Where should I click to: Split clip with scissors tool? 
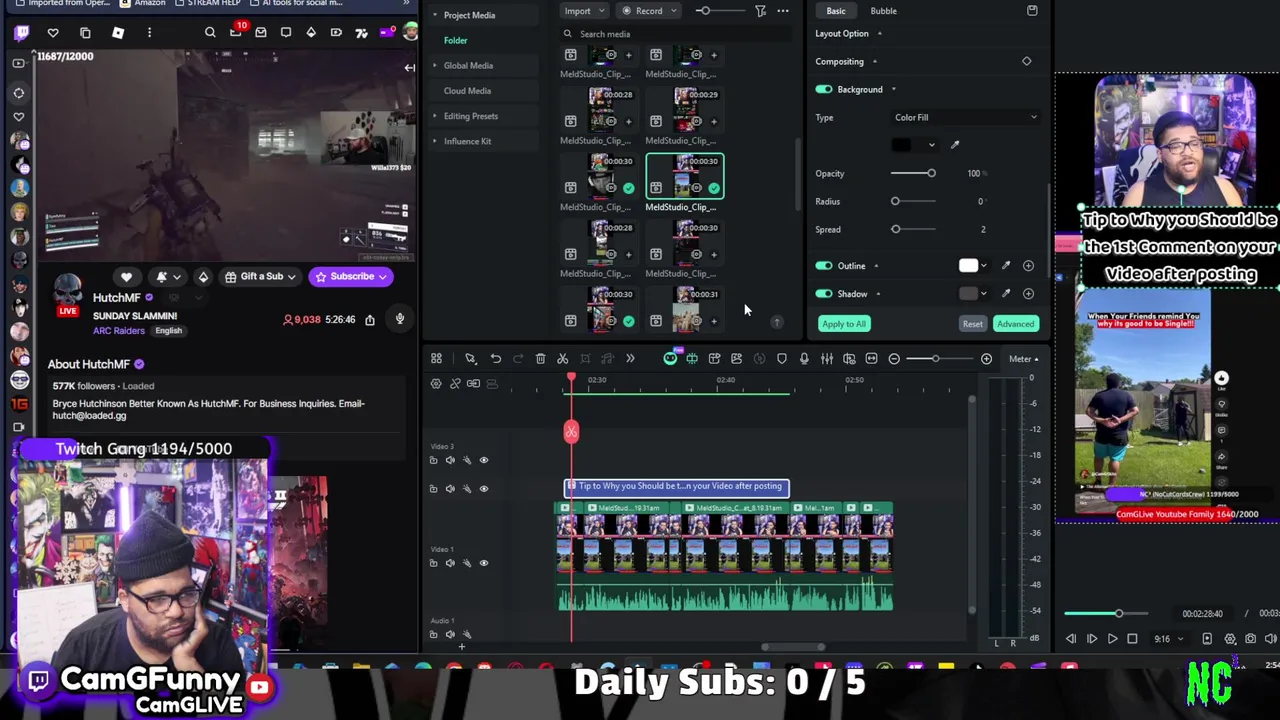[562, 359]
